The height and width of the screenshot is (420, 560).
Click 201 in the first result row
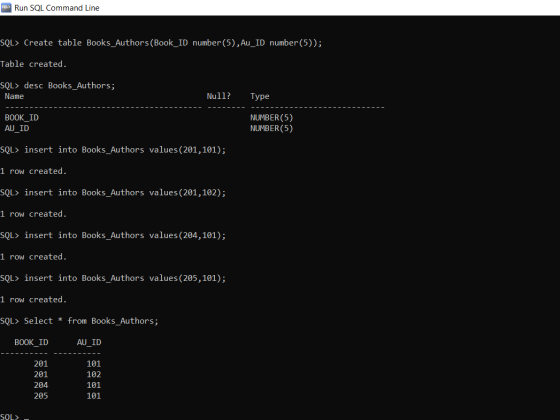coord(41,364)
